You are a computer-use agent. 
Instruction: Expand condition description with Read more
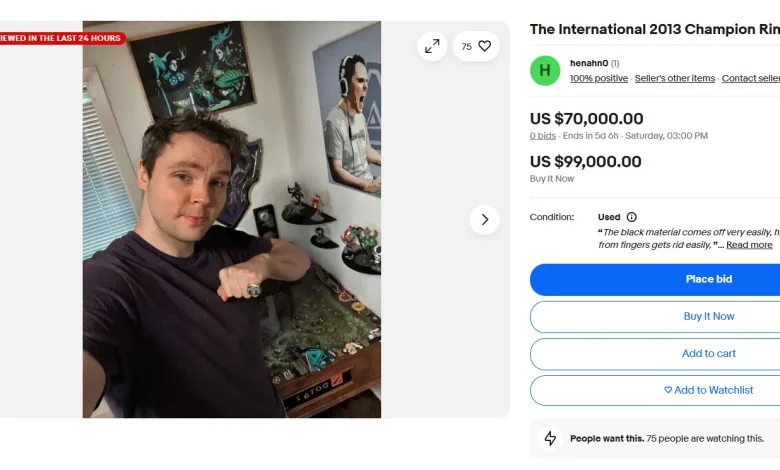pos(749,245)
